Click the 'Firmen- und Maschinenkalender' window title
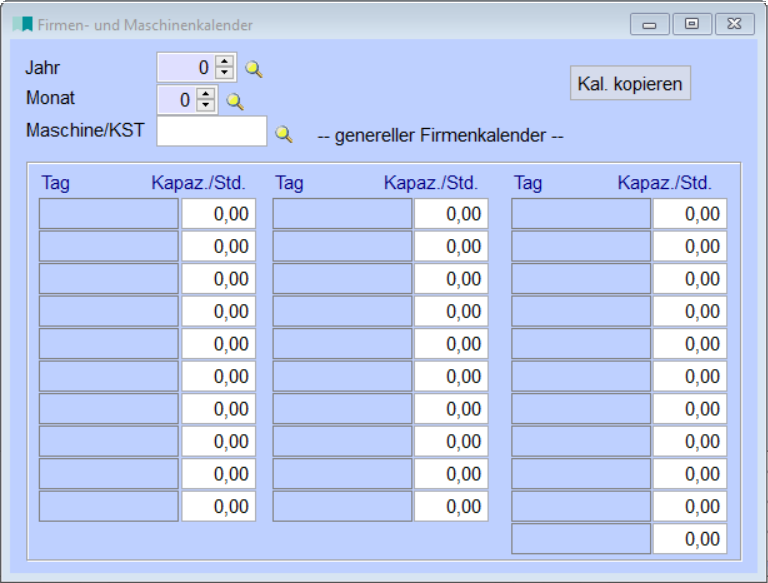Screen dimensions: 768x583 [x=145, y=25]
